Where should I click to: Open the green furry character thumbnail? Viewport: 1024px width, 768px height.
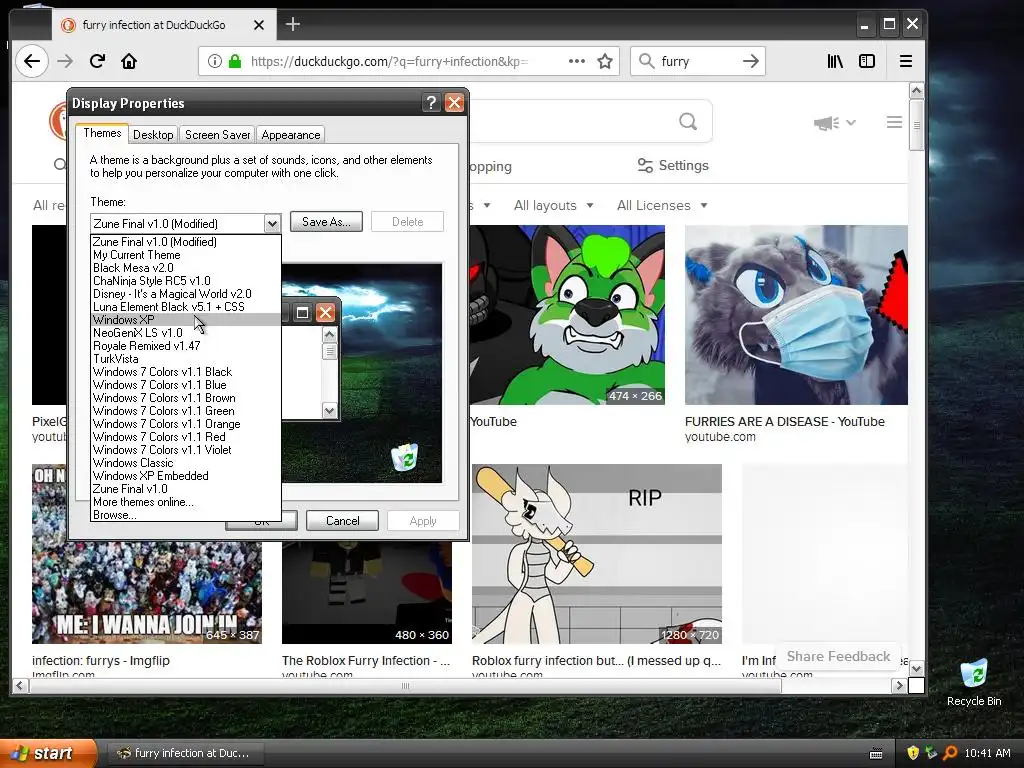[x=567, y=315]
